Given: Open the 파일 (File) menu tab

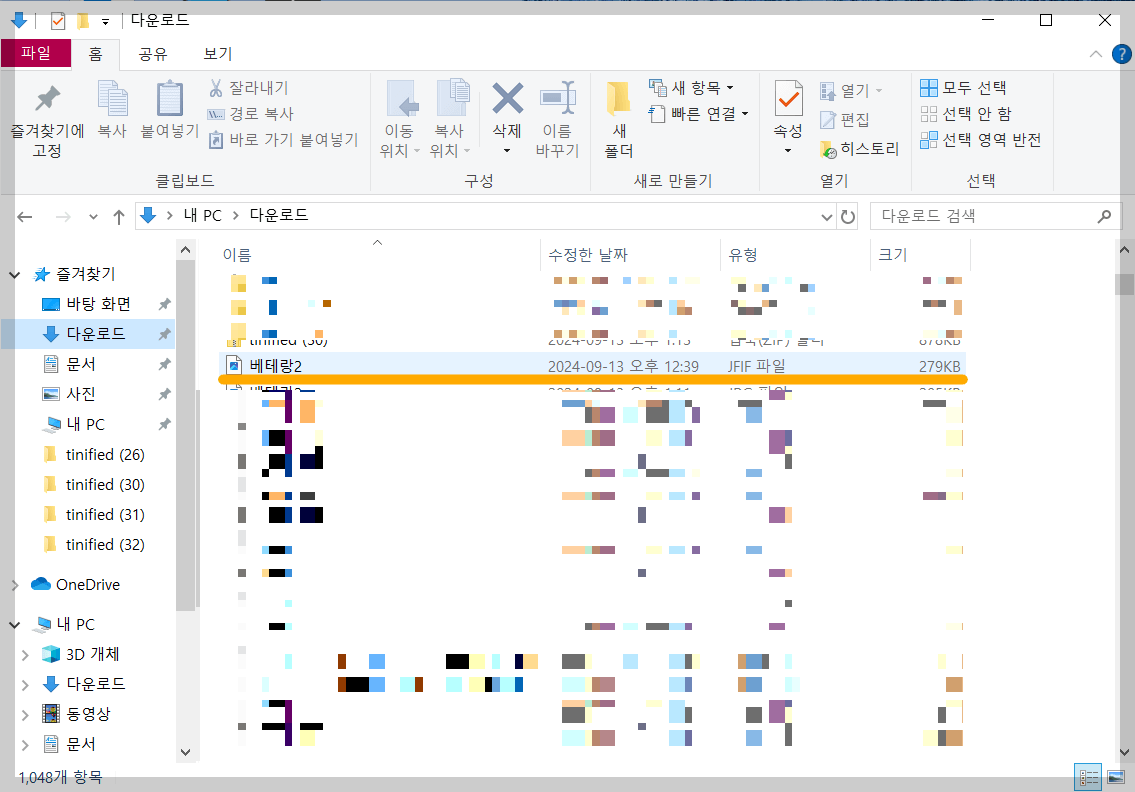Looking at the screenshot, I should pos(35,53).
